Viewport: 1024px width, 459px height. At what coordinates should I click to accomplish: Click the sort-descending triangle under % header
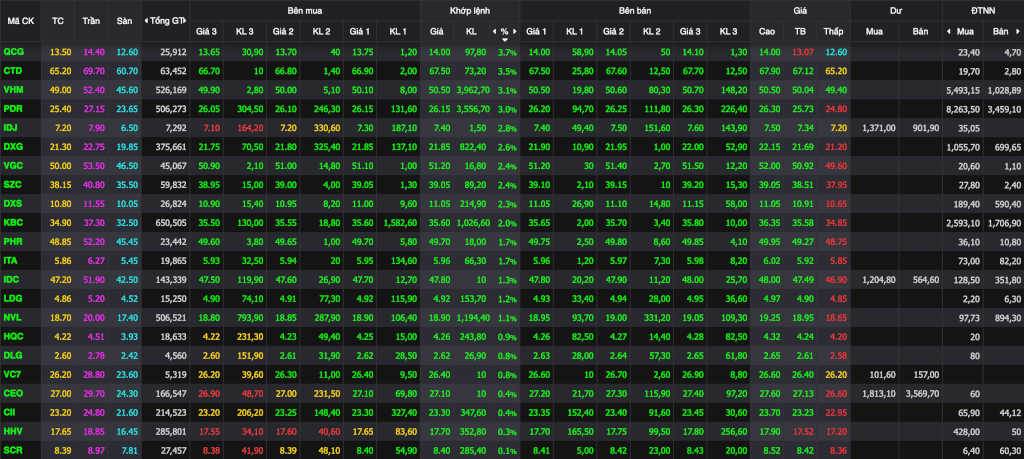[504, 39]
